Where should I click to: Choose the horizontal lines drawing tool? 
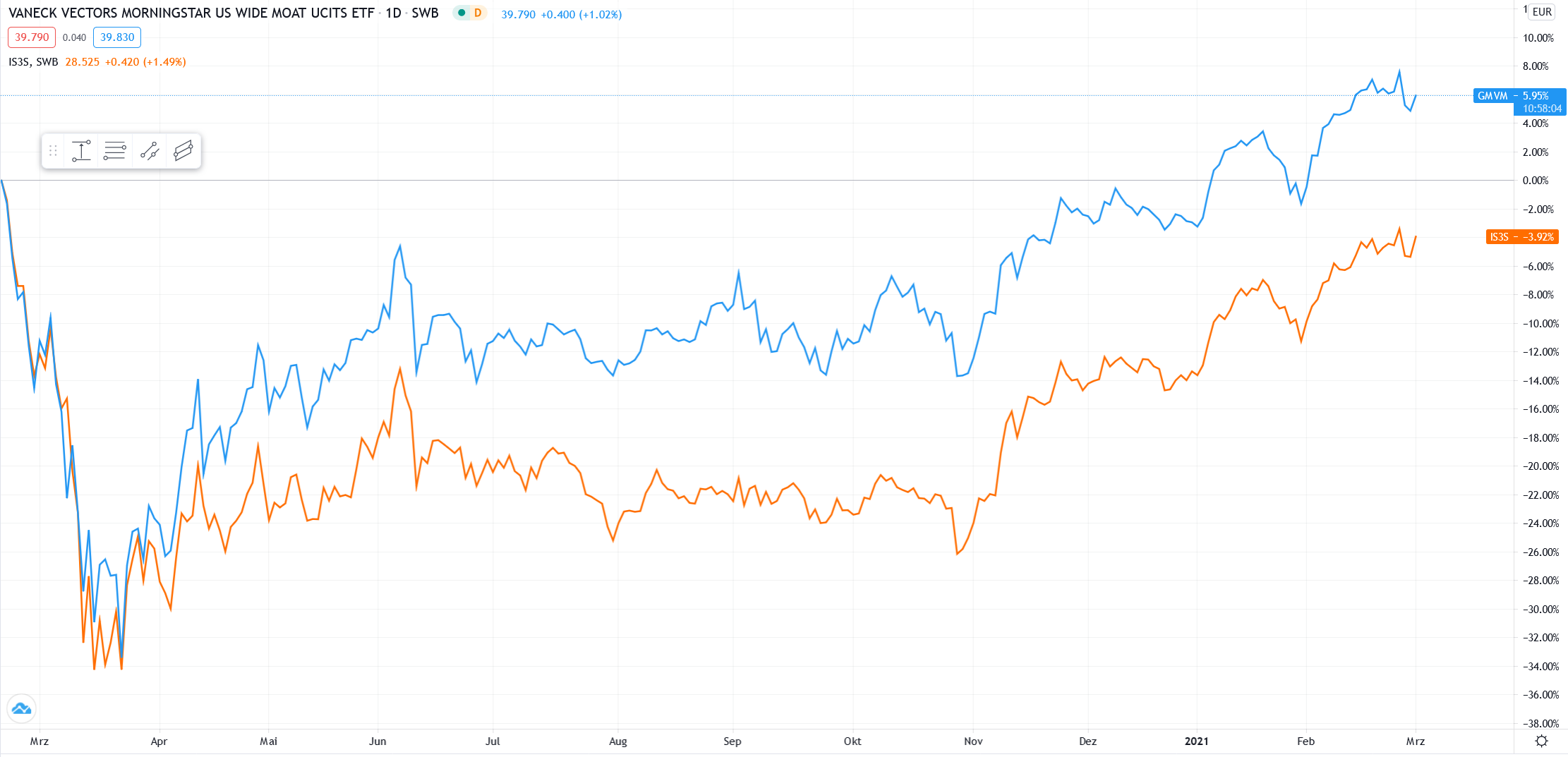pos(114,151)
